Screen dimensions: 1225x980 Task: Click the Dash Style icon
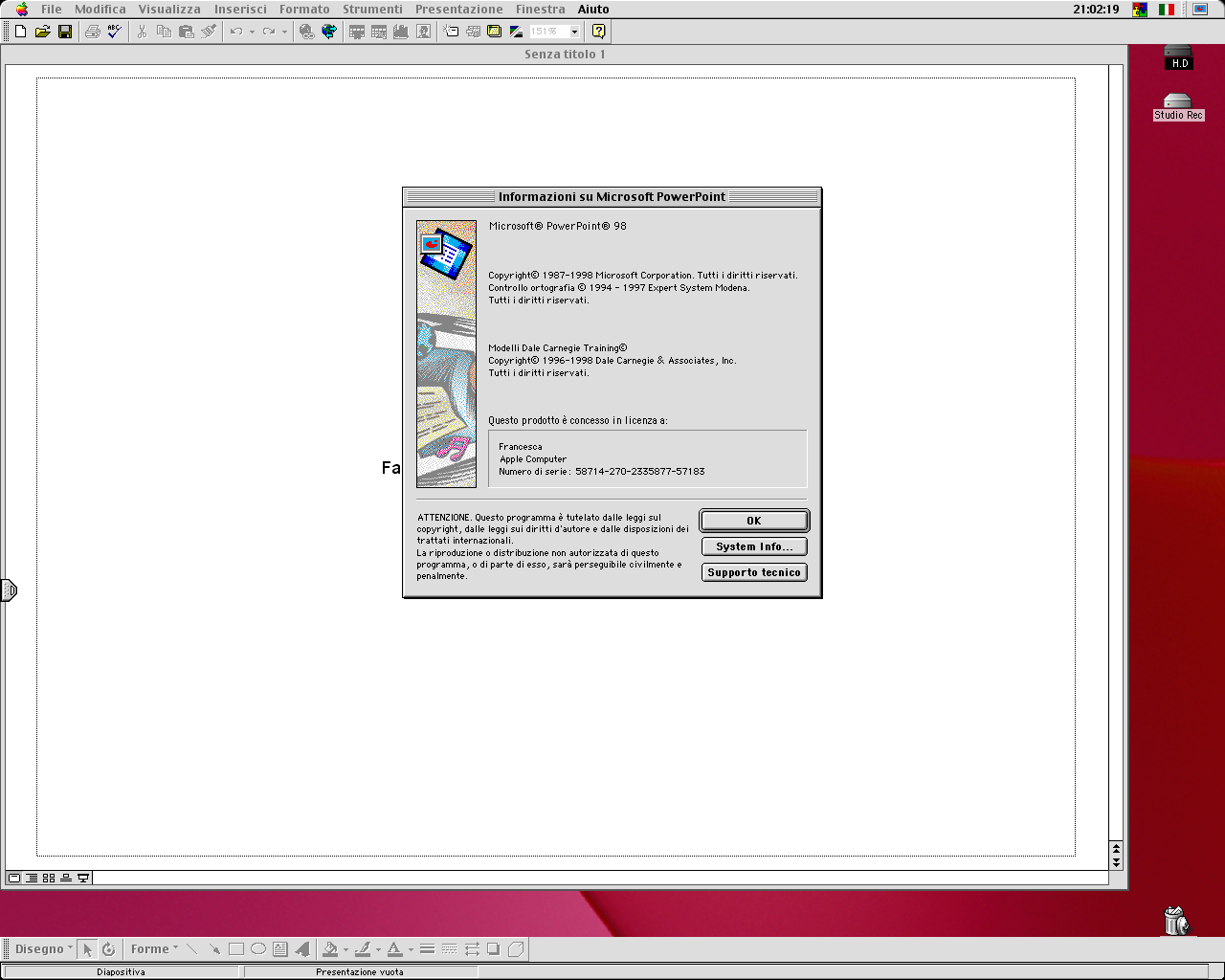(449, 949)
